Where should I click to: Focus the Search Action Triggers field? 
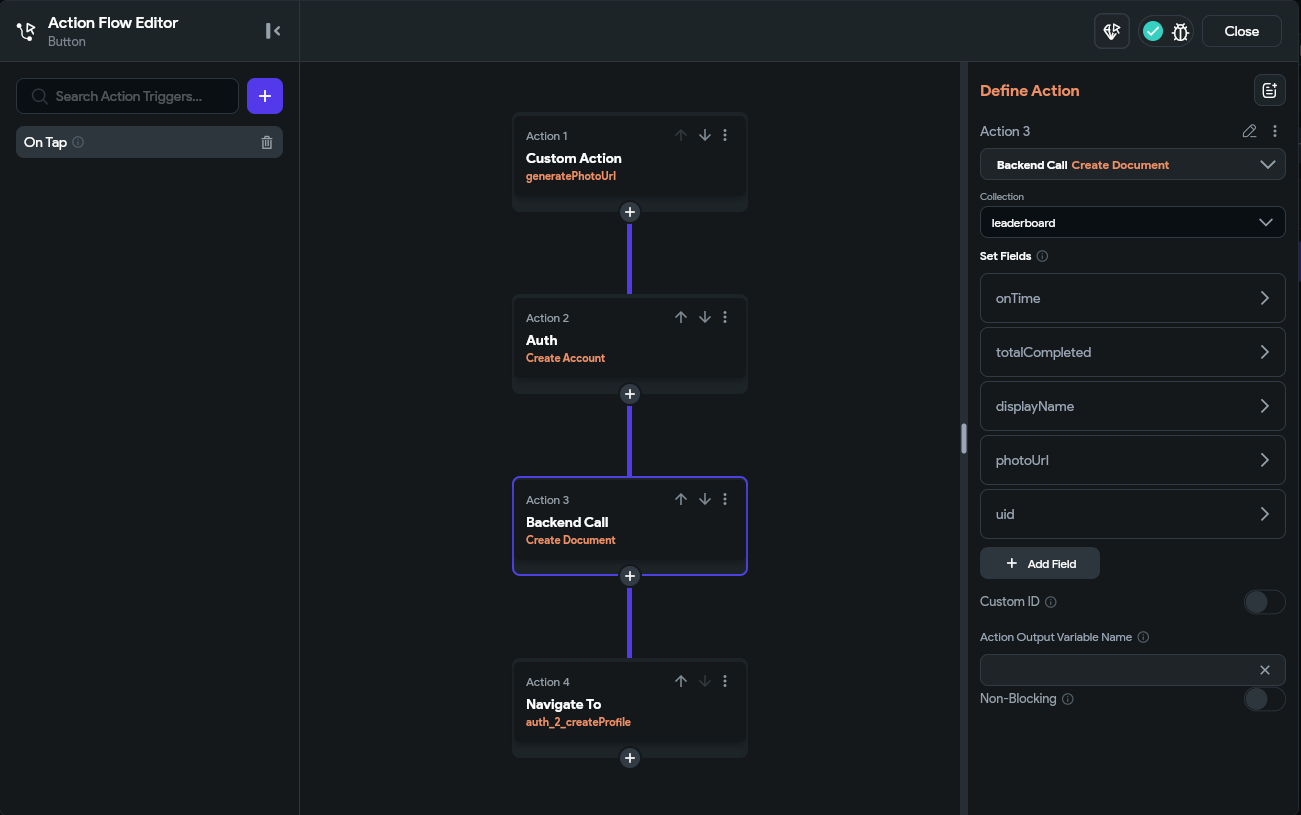tap(128, 96)
